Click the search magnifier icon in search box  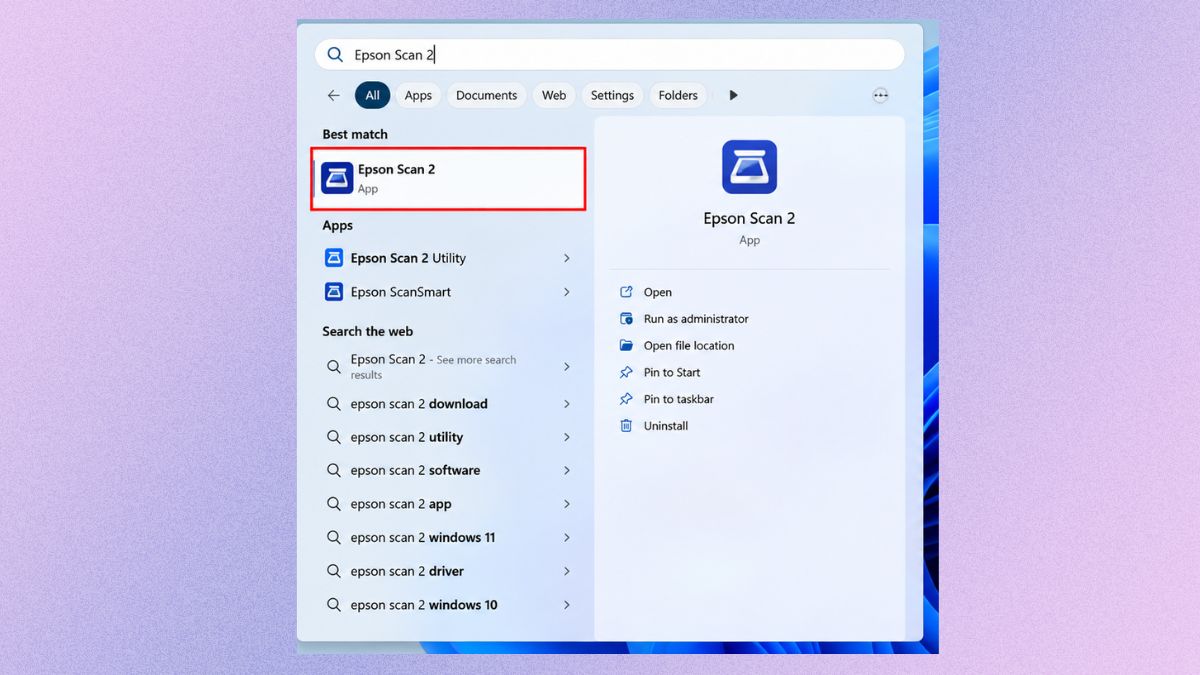coord(335,55)
